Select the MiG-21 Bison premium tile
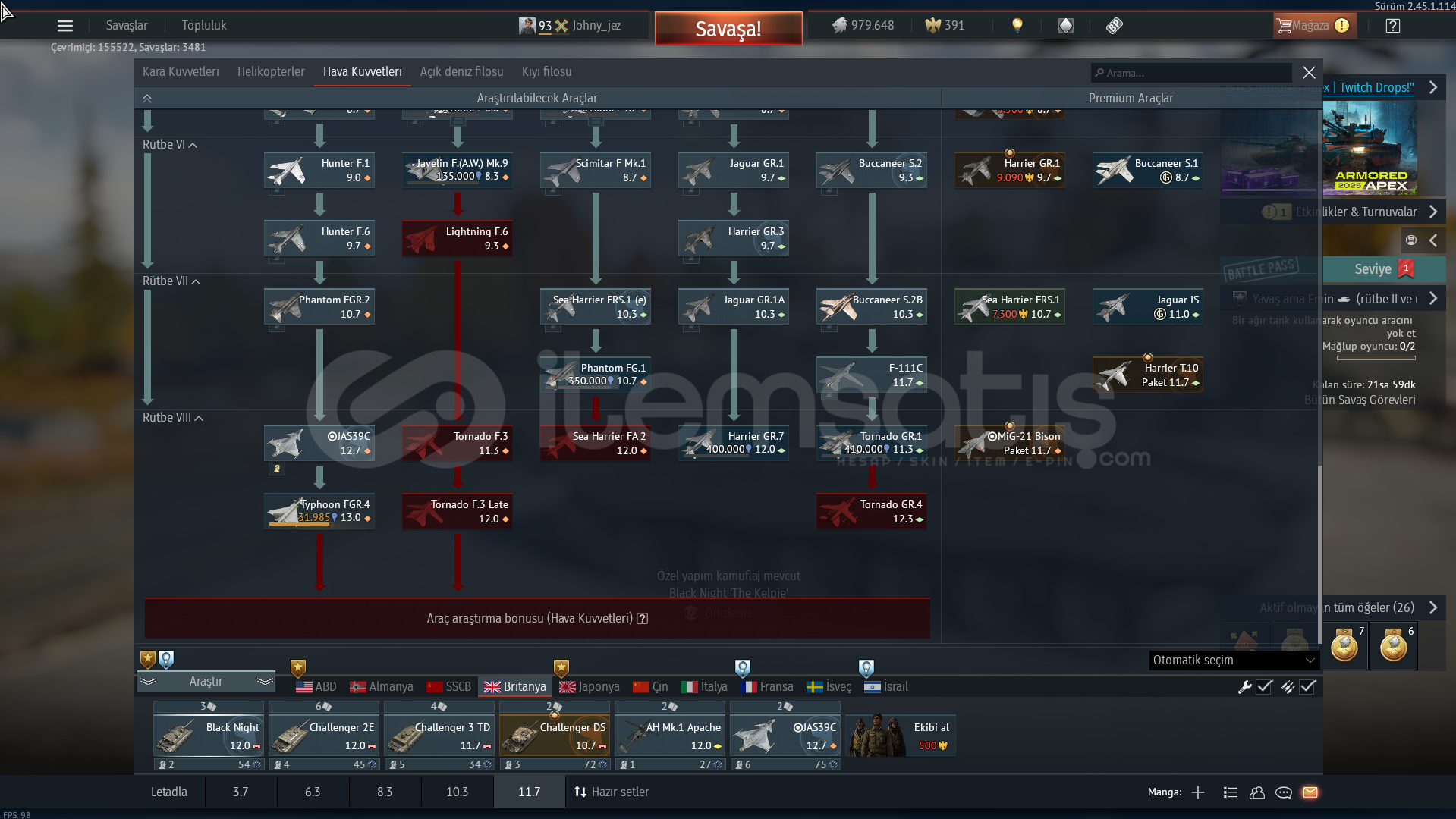 [x=1010, y=443]
